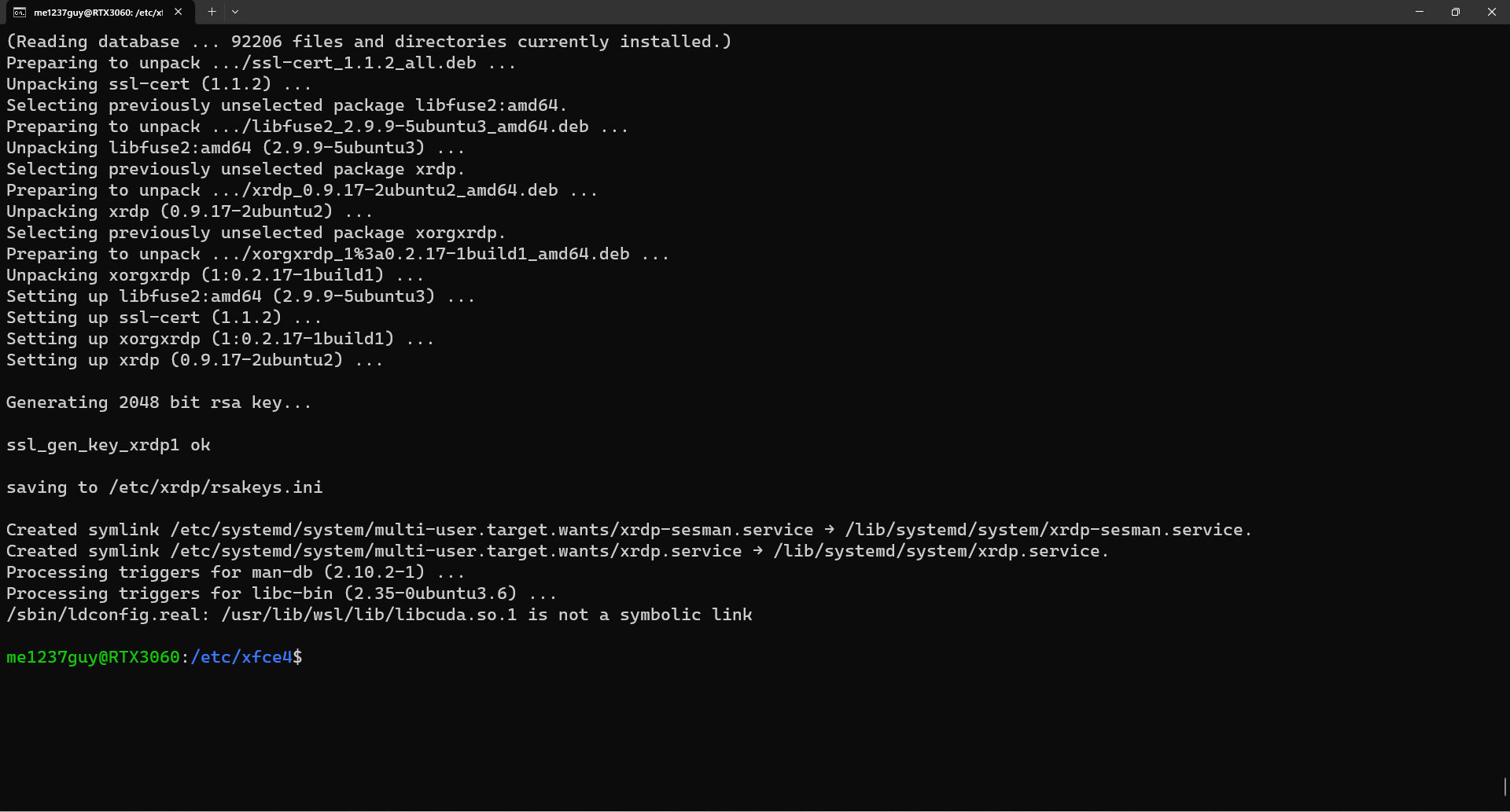Click the blue /etc/xfce4 path in prompt
Screen dimensions: 1510x812
pyautogui.click(x=241, y=657)
